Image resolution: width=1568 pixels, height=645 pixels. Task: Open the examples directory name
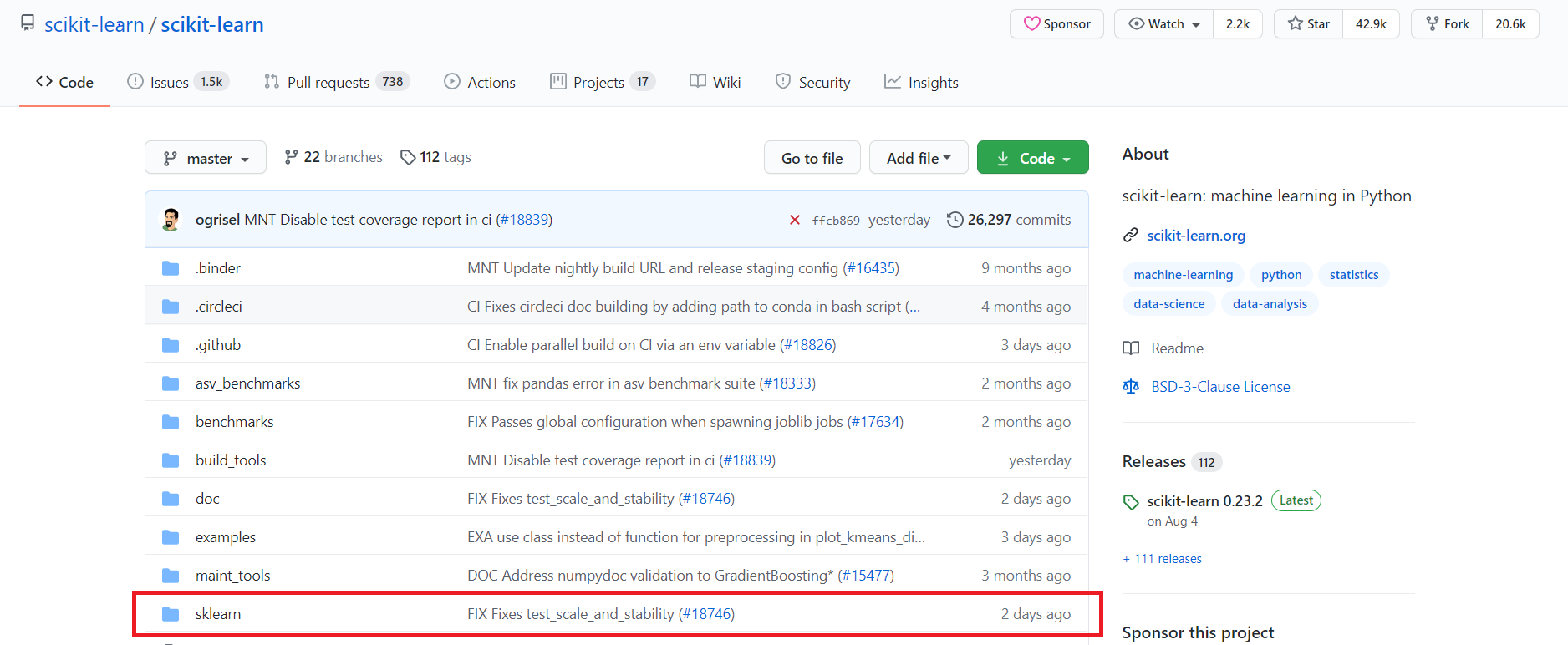tap(226, 537)
